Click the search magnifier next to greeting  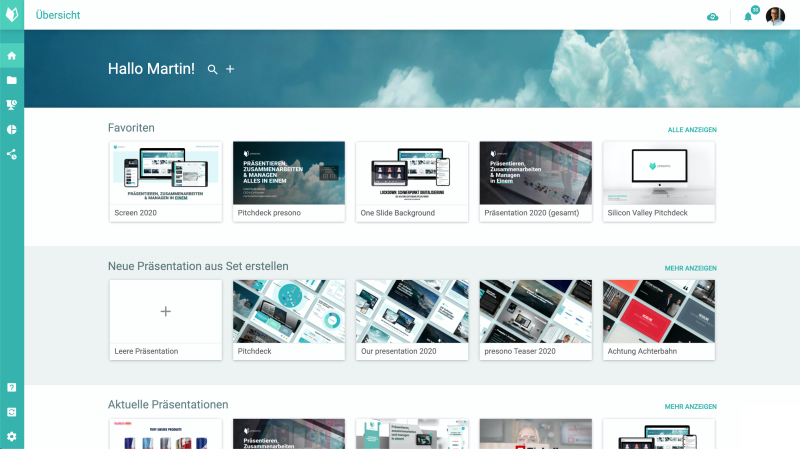tap(212, 69)
